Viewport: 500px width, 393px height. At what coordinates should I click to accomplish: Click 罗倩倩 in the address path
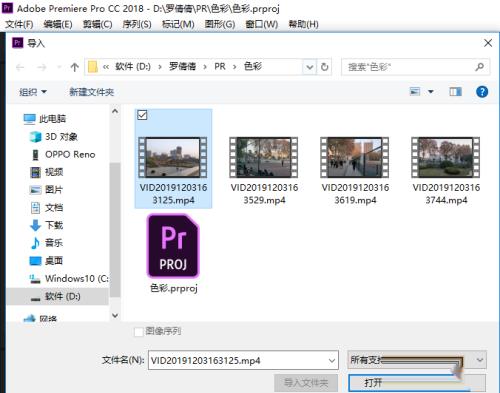[x=182, y=67]
